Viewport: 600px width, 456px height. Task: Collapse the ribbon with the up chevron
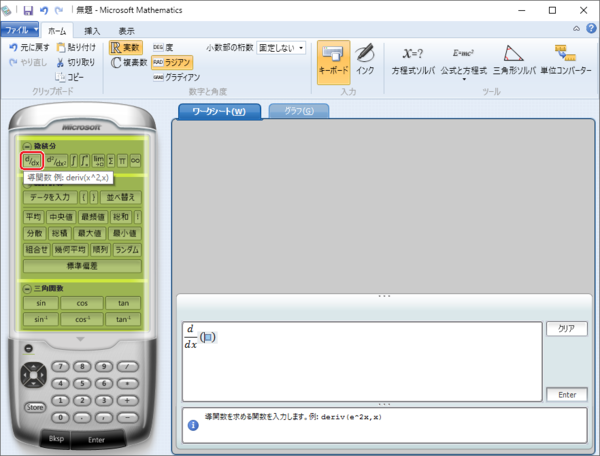pyautogui.click(x=576, y=29)
